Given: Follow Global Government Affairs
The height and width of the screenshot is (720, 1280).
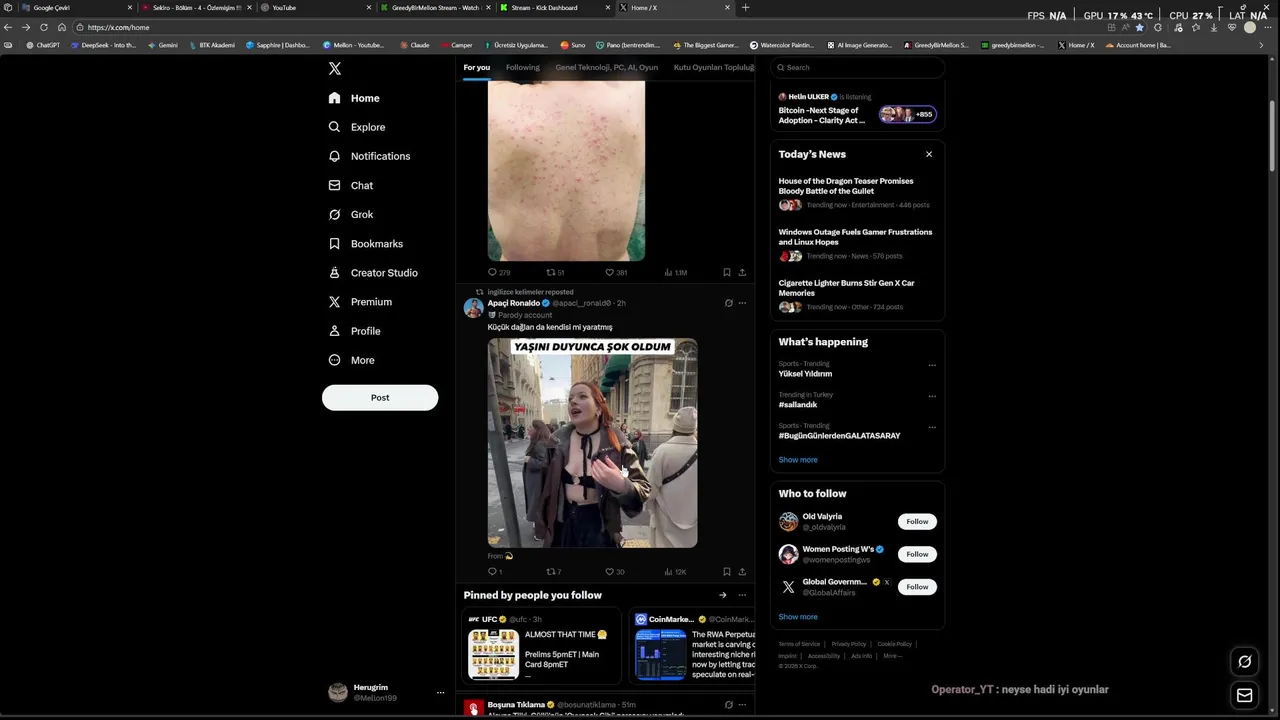Looking at the screenshot, I should pyautogui.click(x=917, y=587).
